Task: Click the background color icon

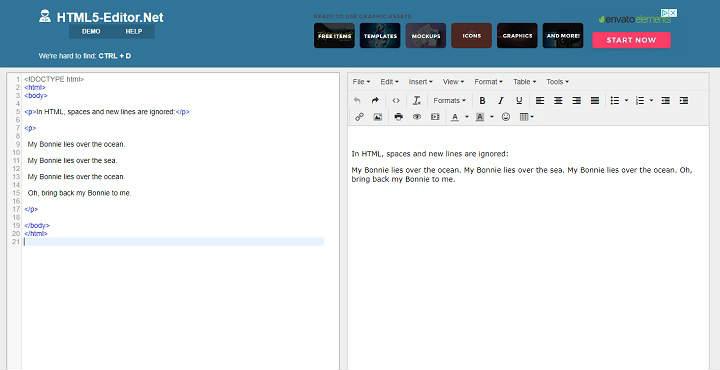Action: (x=480, y=117)
